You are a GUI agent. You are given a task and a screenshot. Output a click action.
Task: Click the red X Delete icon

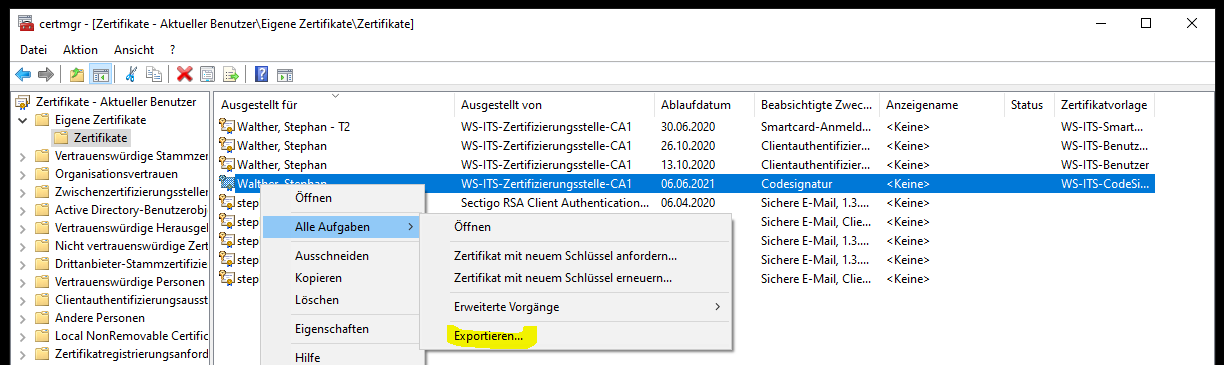point(185,74)
